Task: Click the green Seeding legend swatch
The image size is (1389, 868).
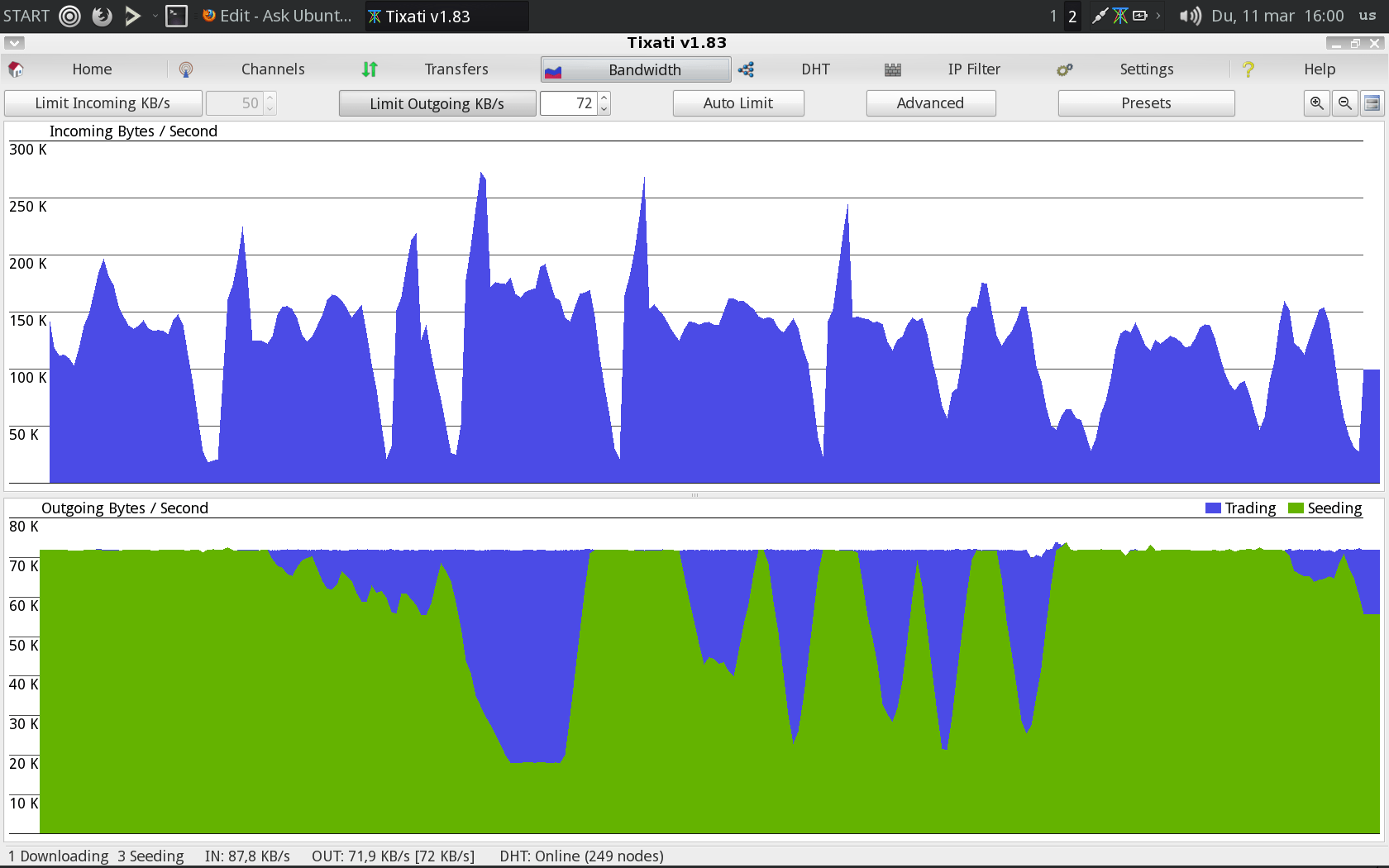Action: [1296, 508]
